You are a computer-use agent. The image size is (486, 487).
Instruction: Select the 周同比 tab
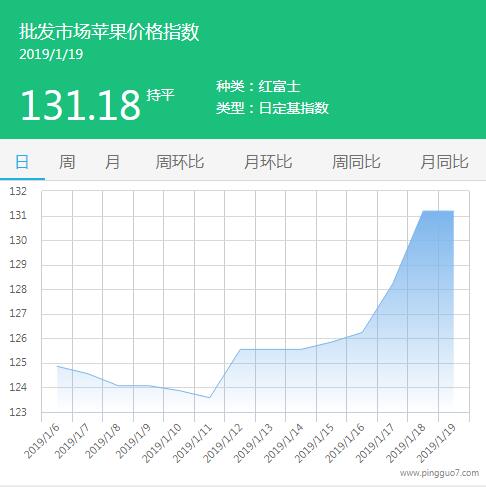356,162
